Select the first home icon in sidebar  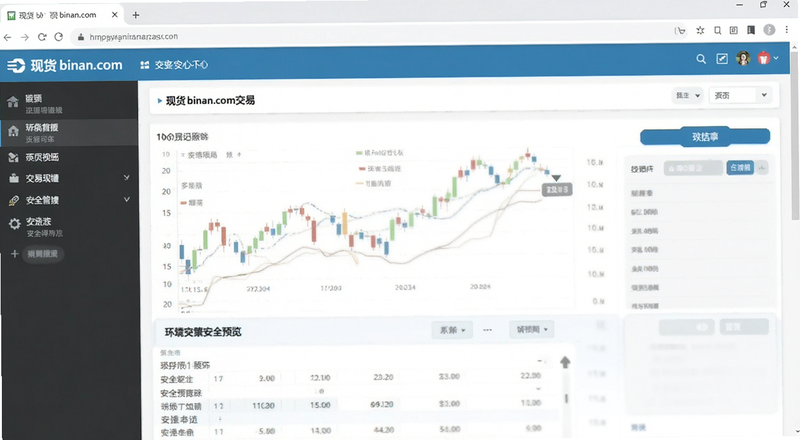pyautogui.click(x=13, y=102)
